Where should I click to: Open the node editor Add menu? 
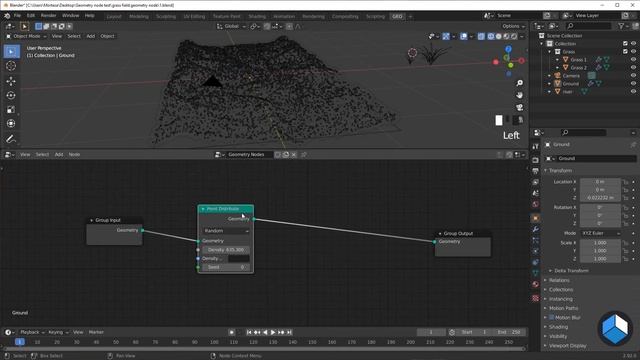pos(59,155)
